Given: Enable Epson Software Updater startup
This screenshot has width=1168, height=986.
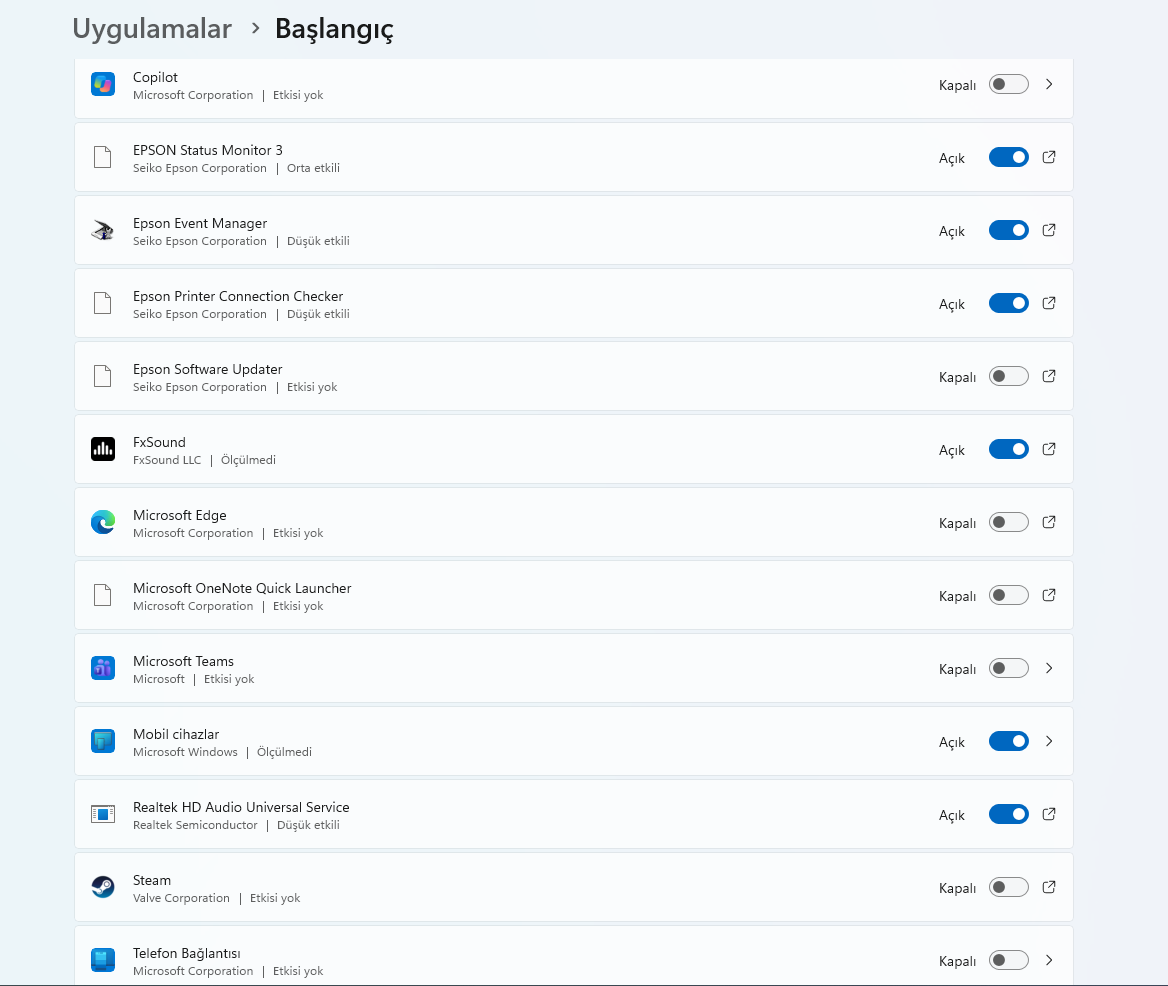Looking at the screenshot, I should (1009, 376).
